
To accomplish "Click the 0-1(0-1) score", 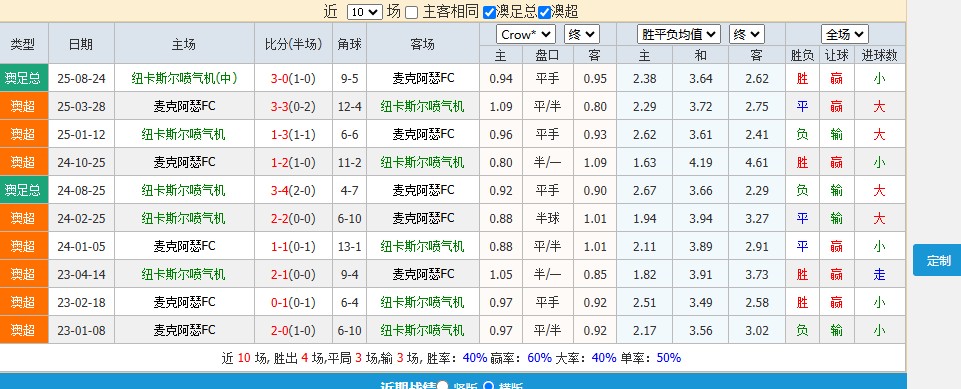I will (293, 302).
